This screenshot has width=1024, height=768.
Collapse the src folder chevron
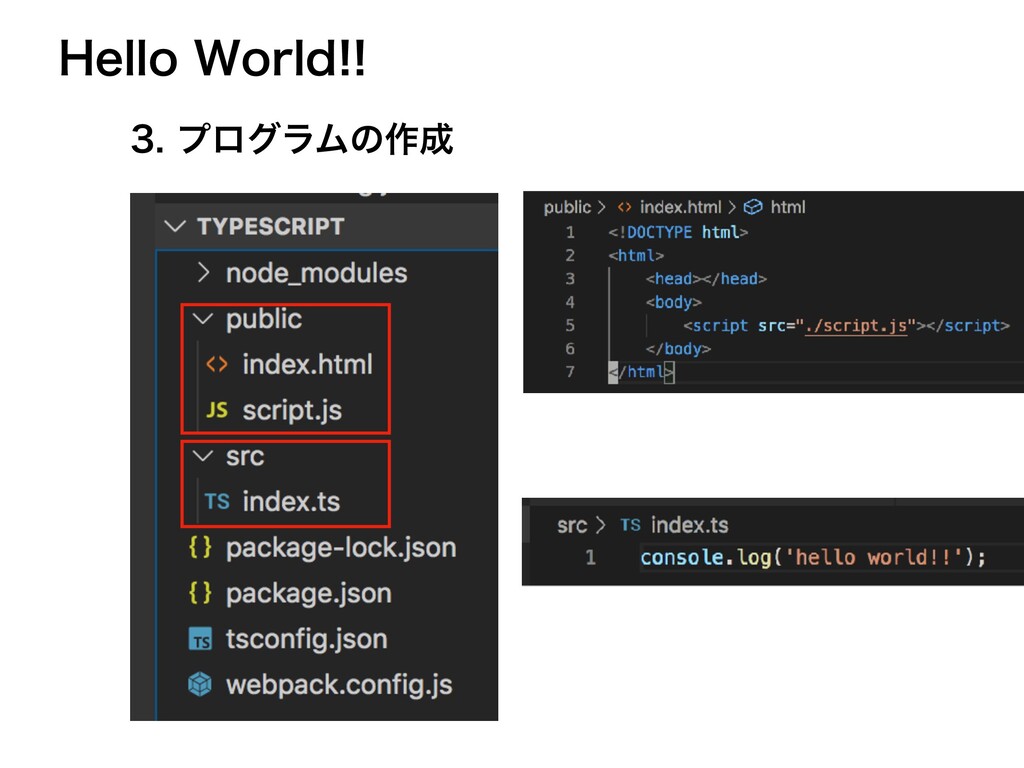pos(203,456)
